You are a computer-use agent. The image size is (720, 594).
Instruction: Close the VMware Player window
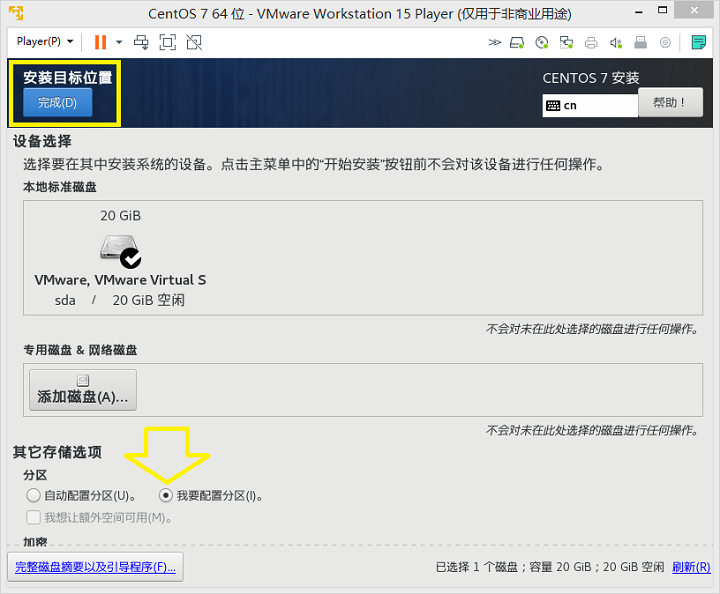694,10
